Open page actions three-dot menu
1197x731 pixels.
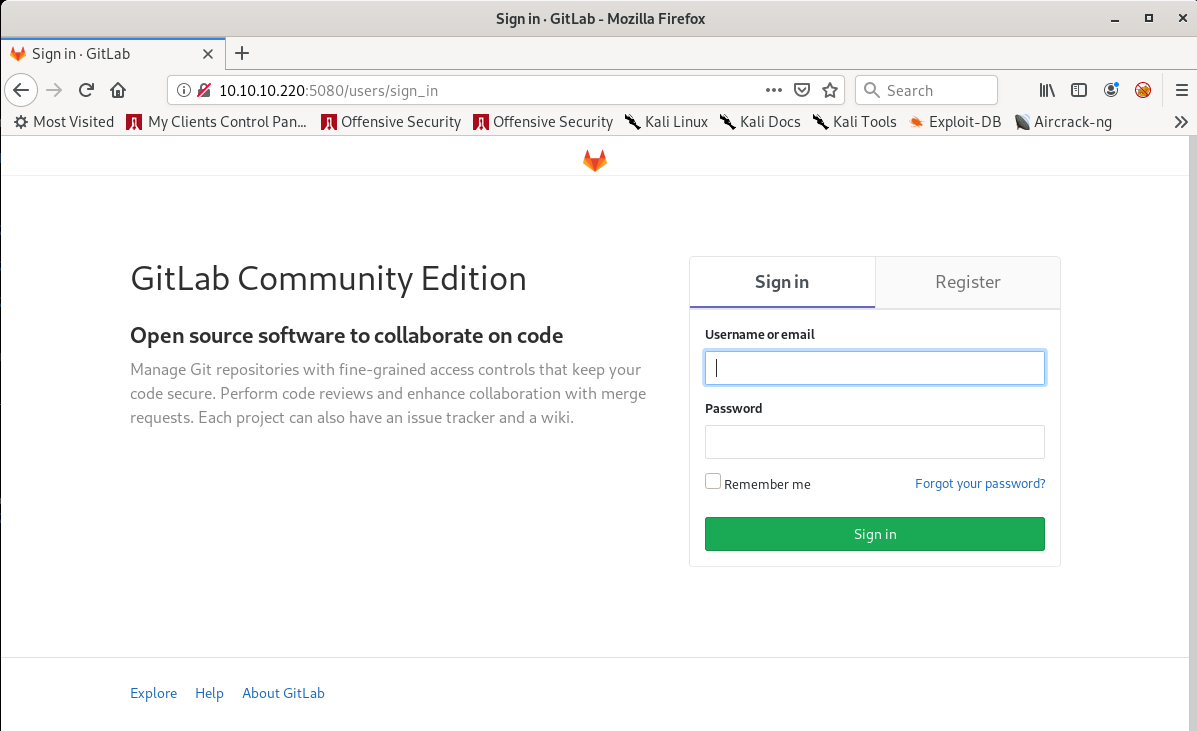click(x=773, y=90)
